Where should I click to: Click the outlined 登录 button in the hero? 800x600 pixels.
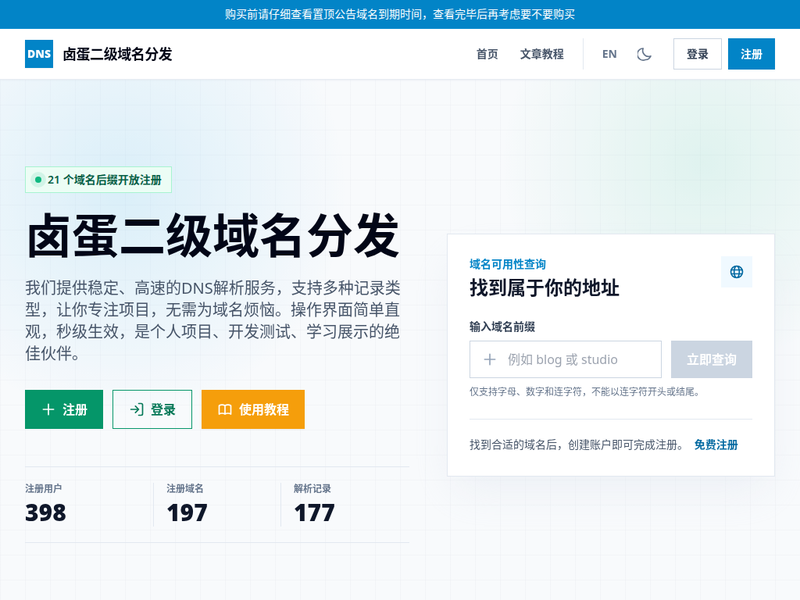[x=152, y=409]
